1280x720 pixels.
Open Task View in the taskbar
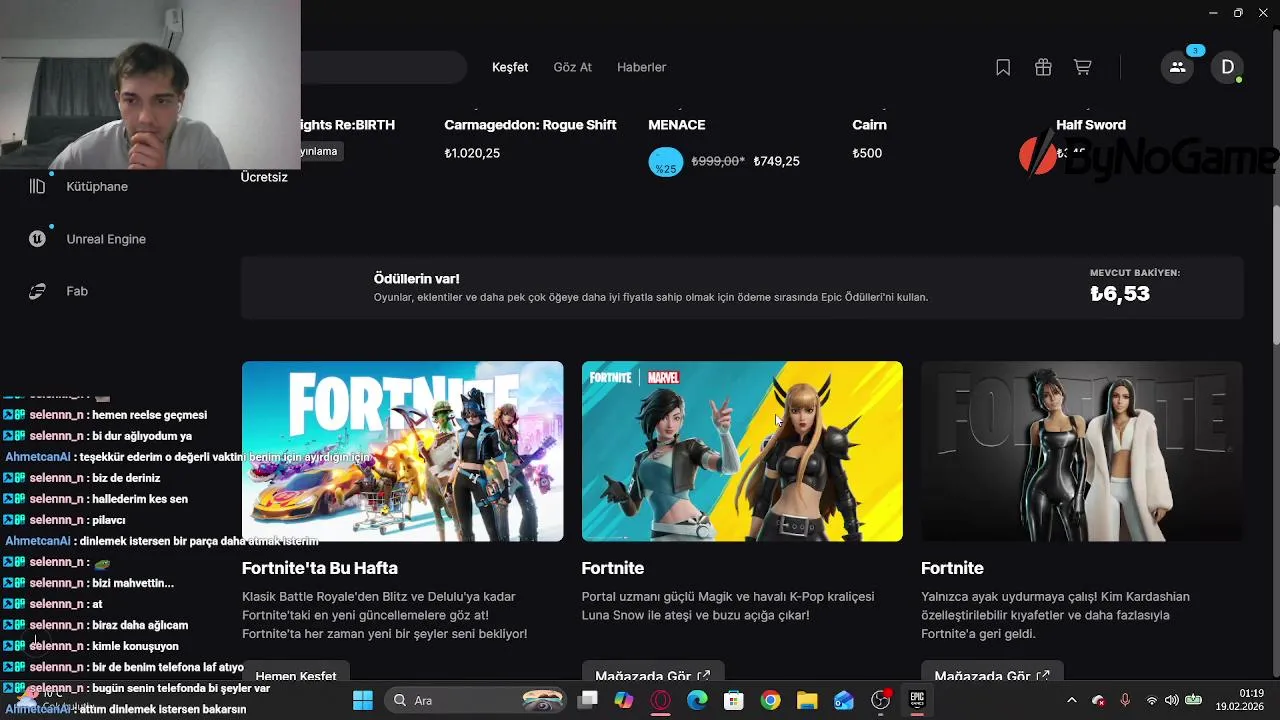(x=588, y=700)
